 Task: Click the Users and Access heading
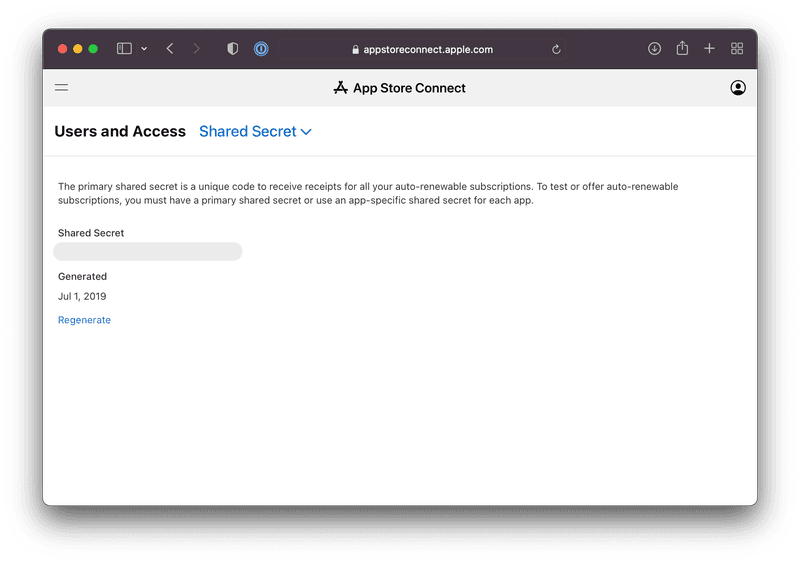click(120, 132)
